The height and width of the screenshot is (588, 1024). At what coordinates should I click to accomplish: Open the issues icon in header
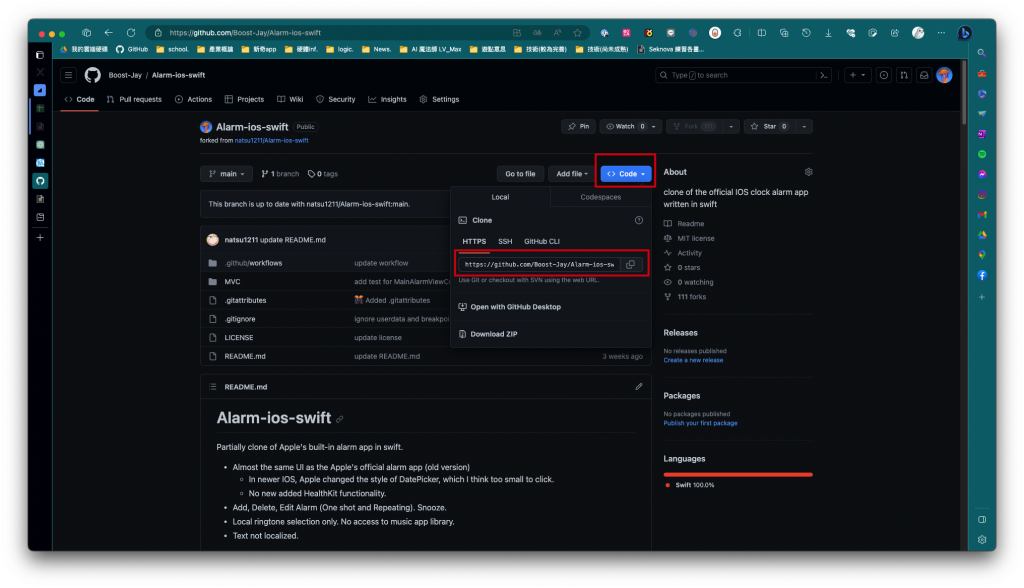(884, 75)
